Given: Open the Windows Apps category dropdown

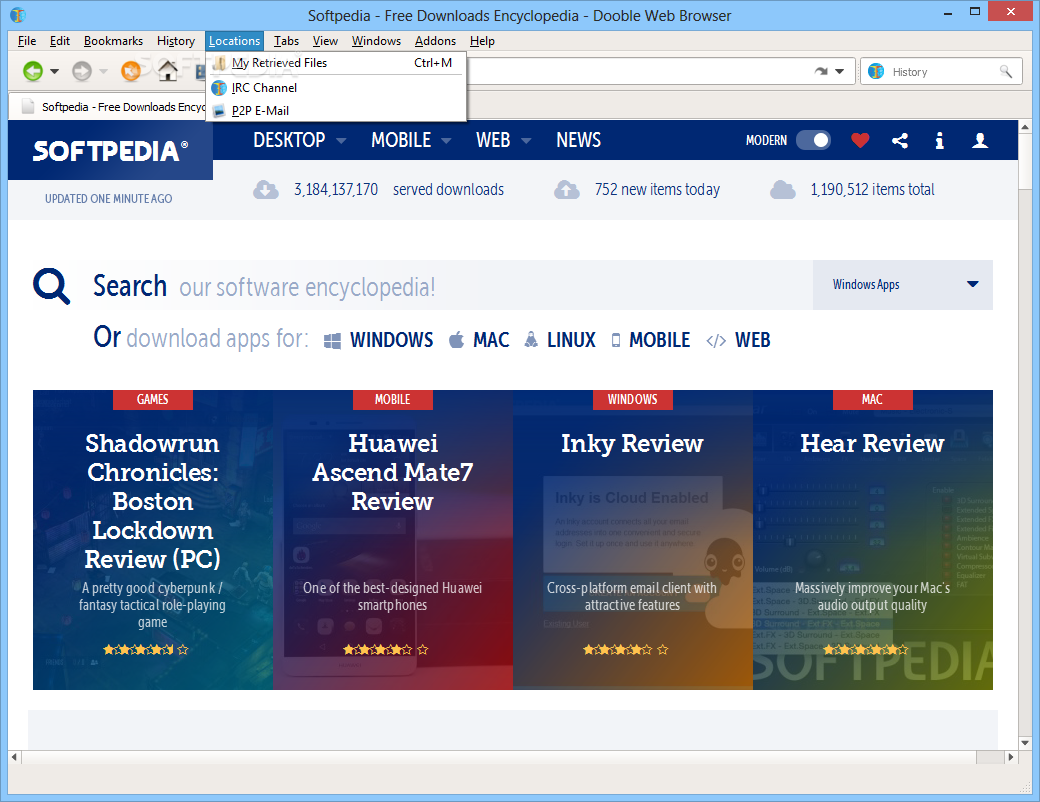Looking at the screenshot, I should pyautogui.click(x=903, y=285).
